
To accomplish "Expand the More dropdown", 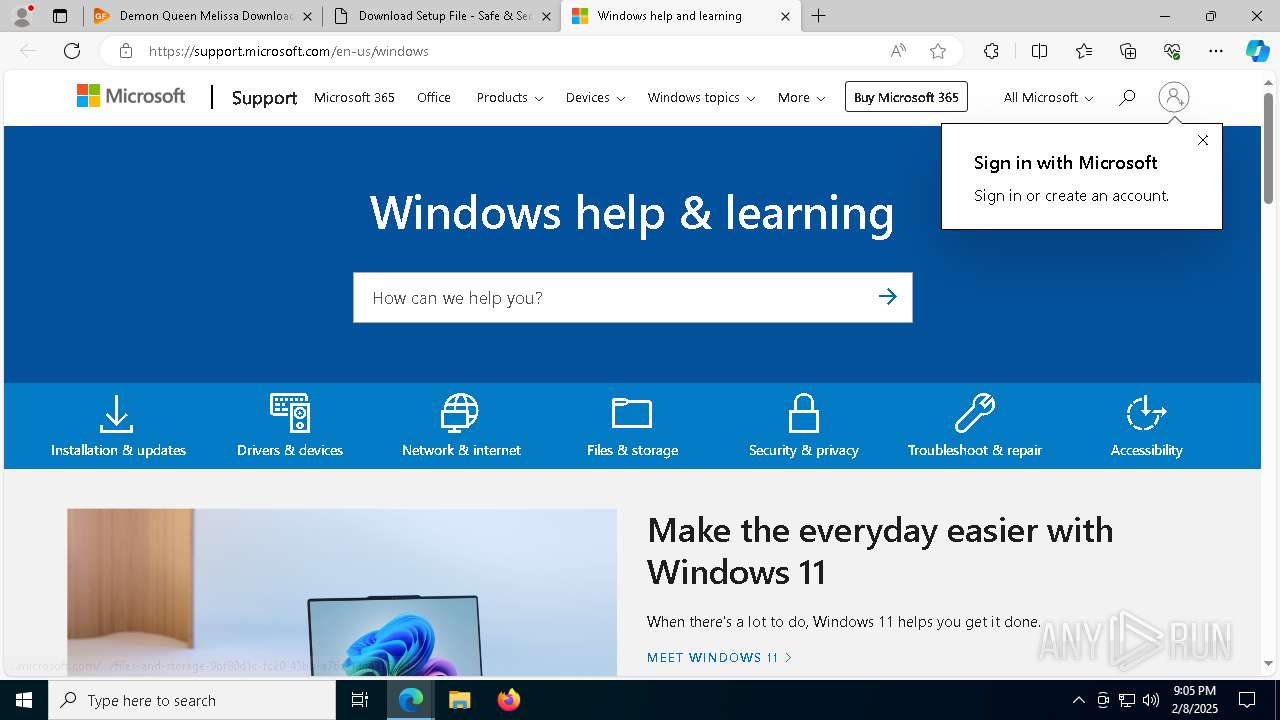I will point(801,97).
